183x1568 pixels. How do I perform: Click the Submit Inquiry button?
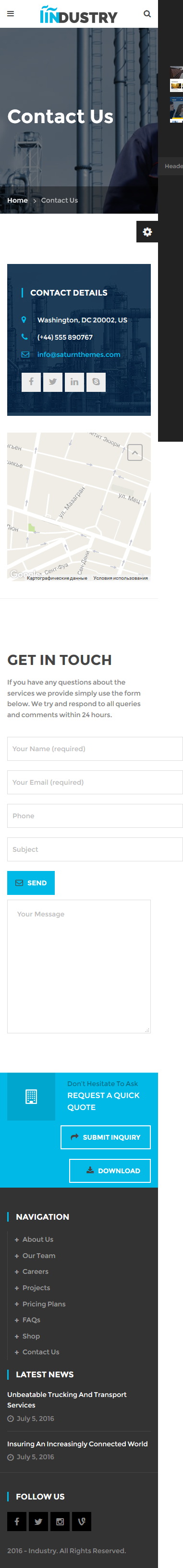pos(106,1137)
